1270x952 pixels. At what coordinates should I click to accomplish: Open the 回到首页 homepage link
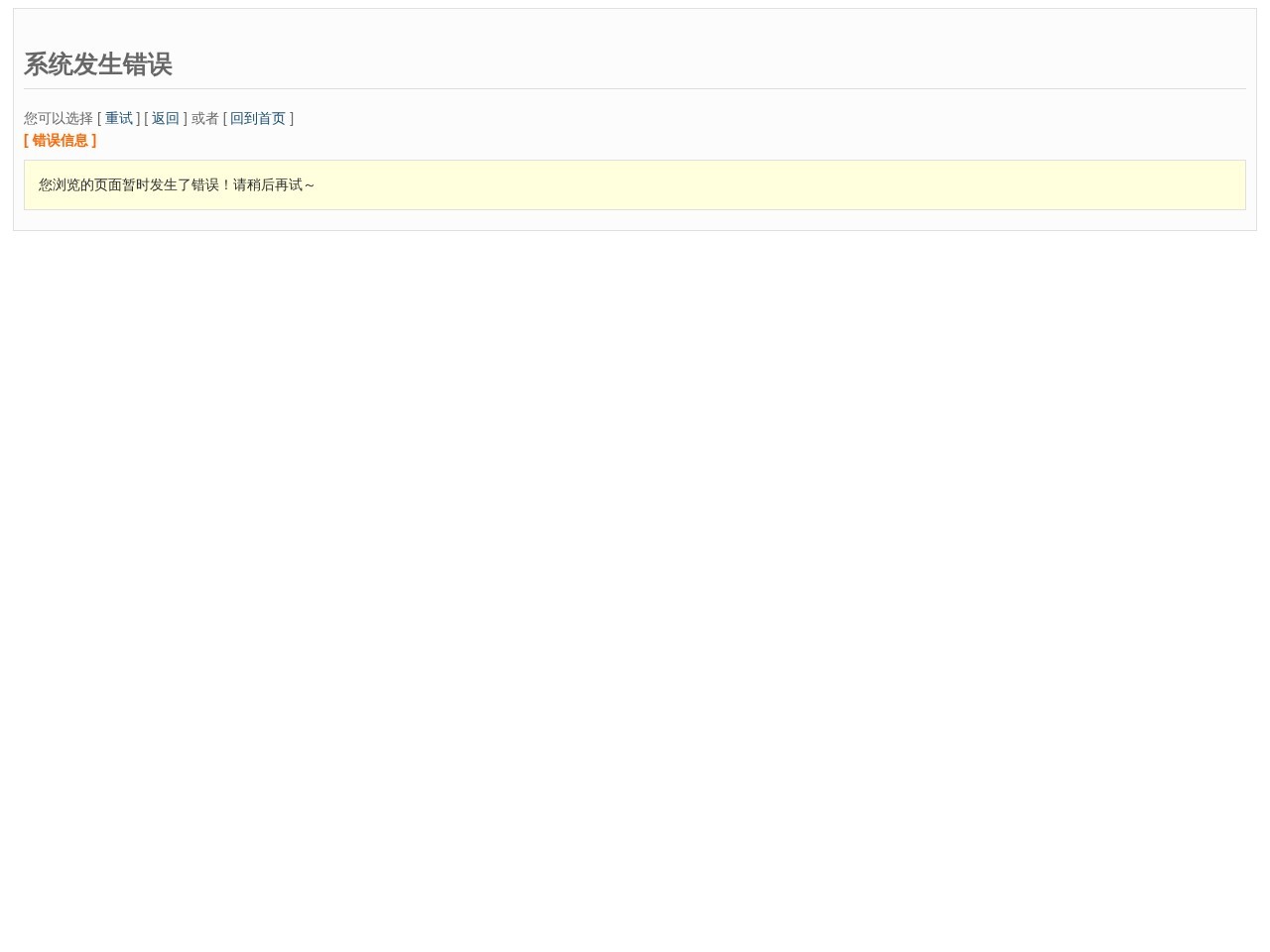click(x=257, y=119)
